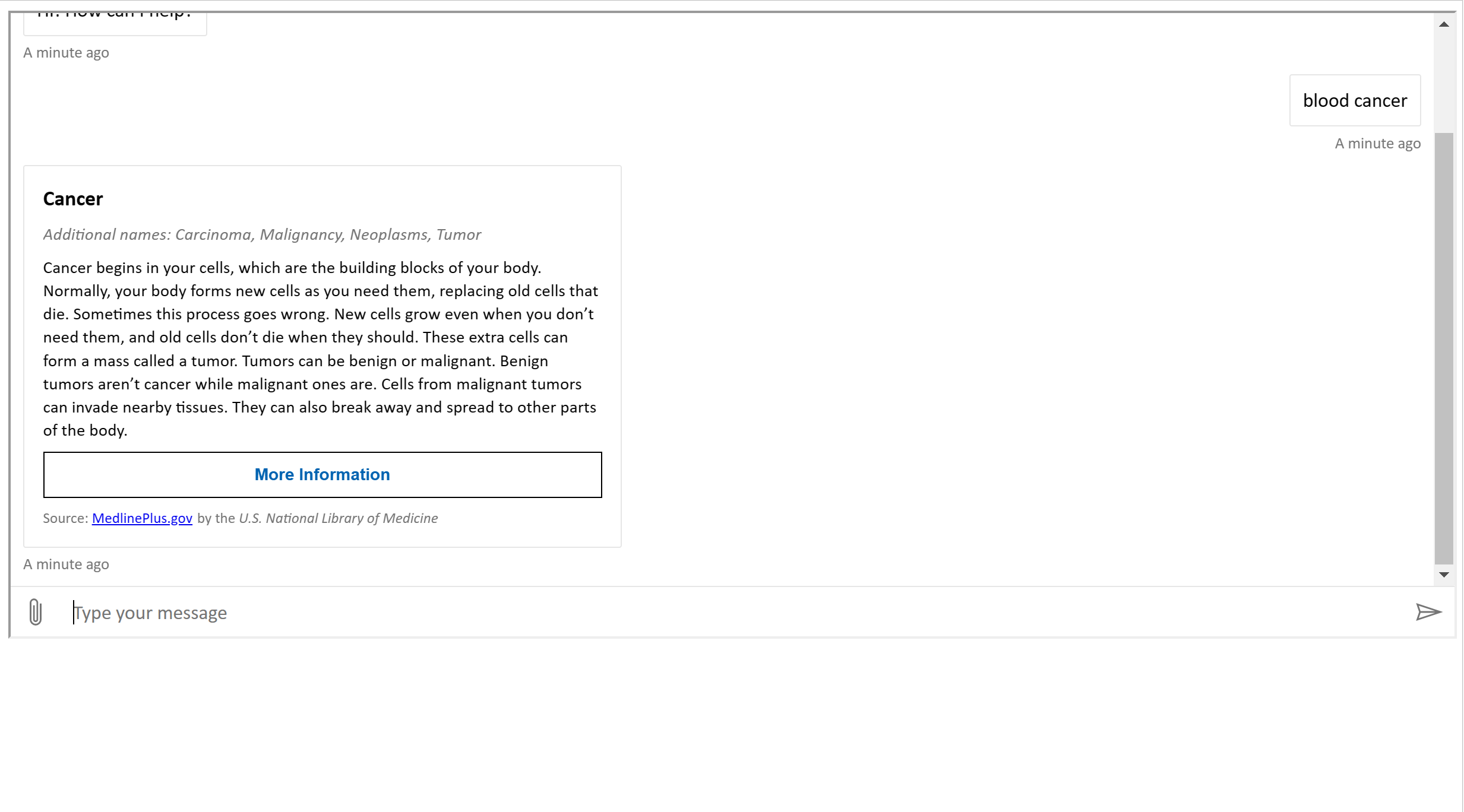1464x812 pixels.
Task: Open More Information about Cancer
Action: [322, 475]
